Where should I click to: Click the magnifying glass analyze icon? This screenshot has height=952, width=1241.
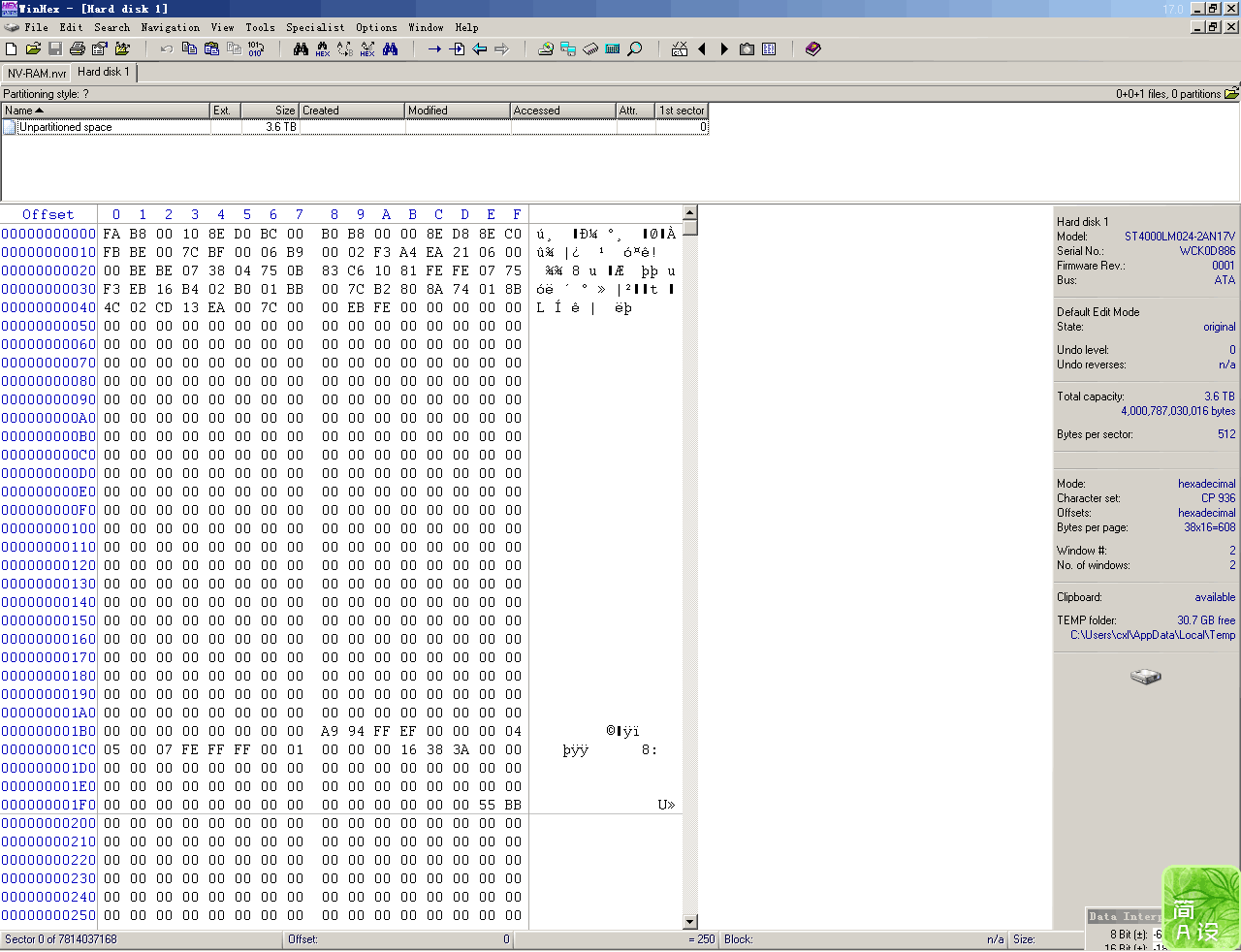(635, 48)
